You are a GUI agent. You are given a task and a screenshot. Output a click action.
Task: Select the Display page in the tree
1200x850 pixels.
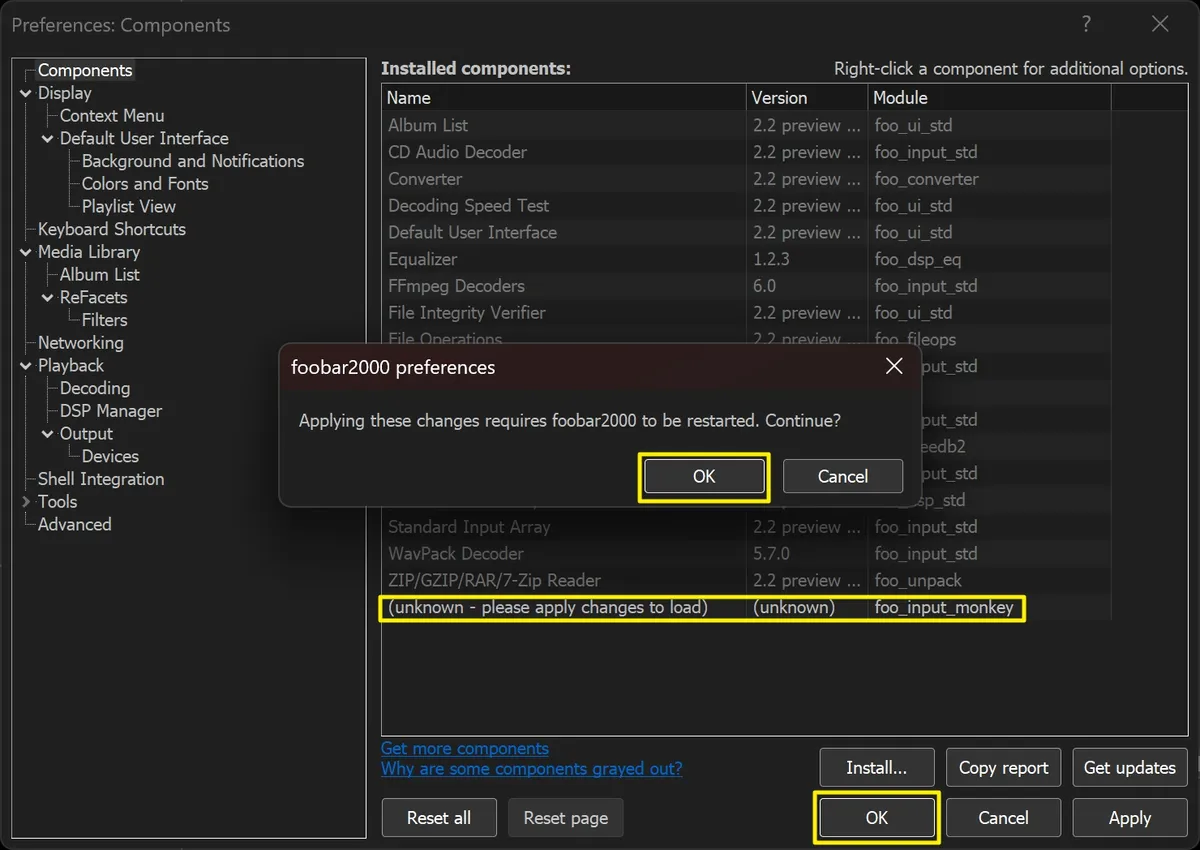coord(65,93)
